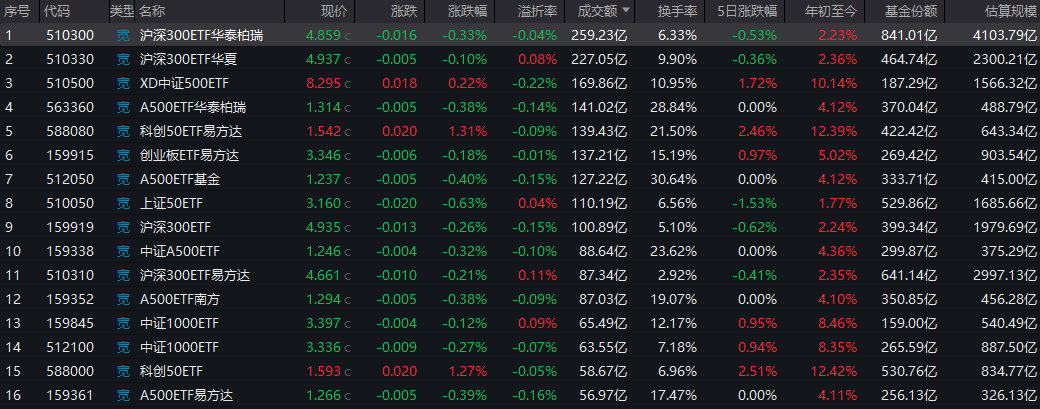Viewport: 1040px width, 409px height.
Task: Click the 宽 type icon for 创业板ETF易方达
Action: (x=122, y=155)
